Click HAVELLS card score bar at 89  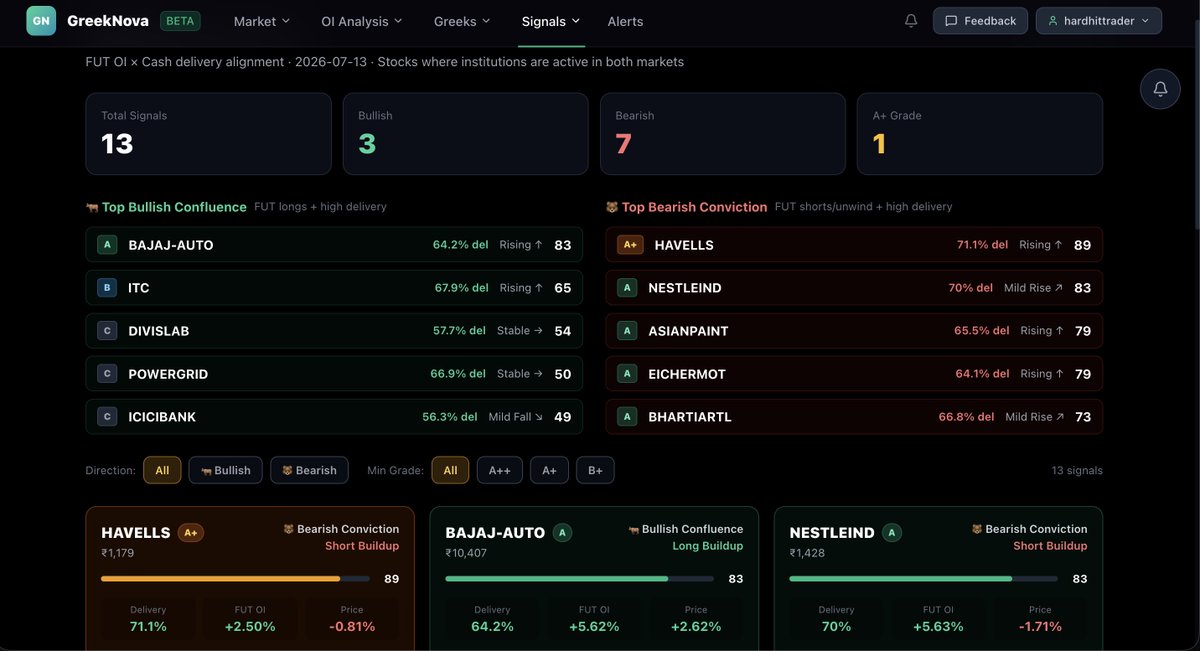point(235,578)
